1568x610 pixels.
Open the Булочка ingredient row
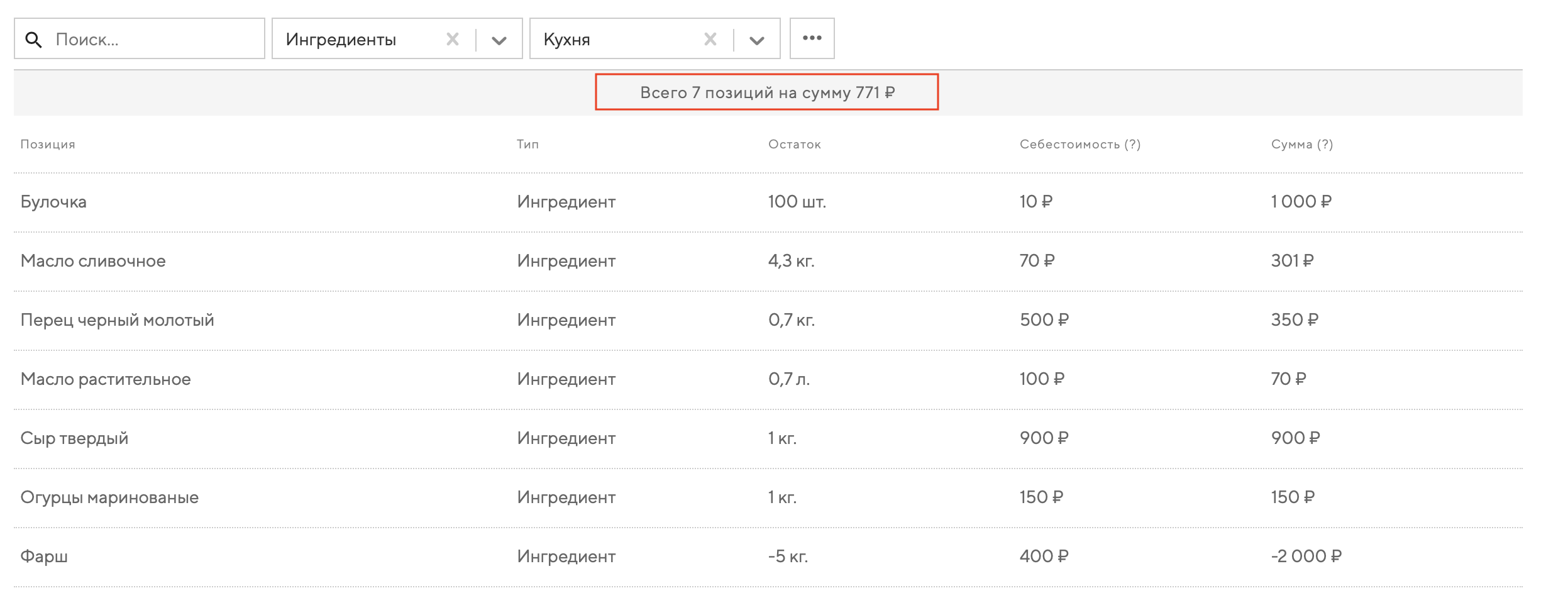53,202
